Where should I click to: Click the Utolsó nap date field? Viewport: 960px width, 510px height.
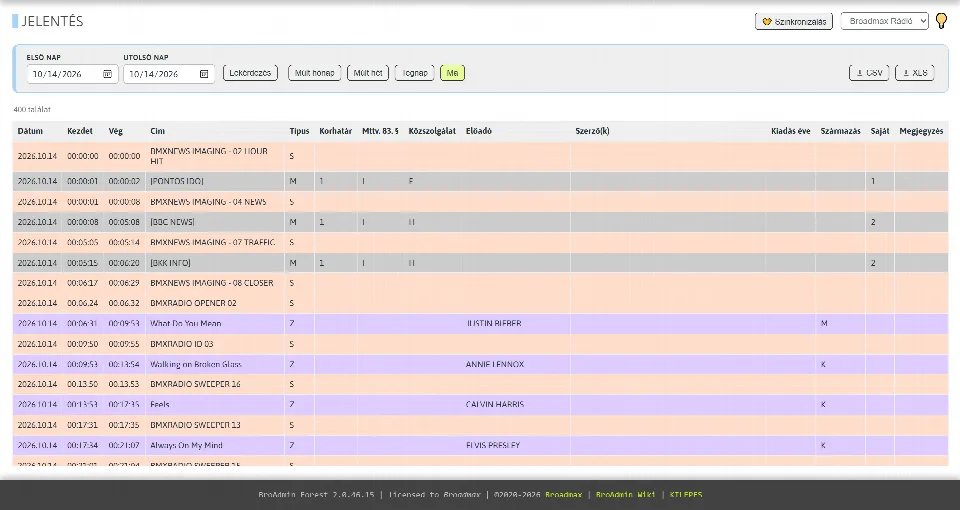coord(169,74)
